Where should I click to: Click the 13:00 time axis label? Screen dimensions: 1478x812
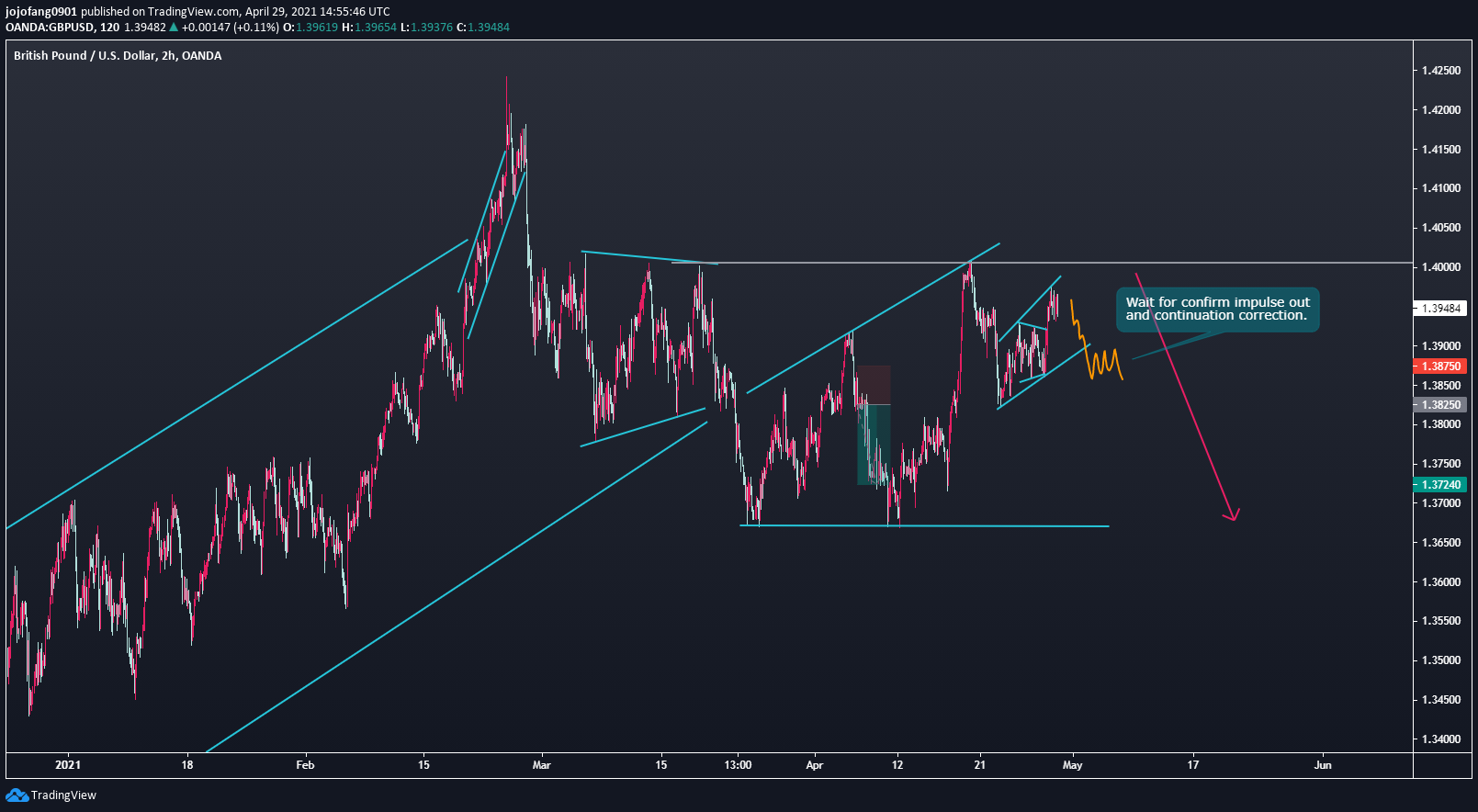(738, 764)
